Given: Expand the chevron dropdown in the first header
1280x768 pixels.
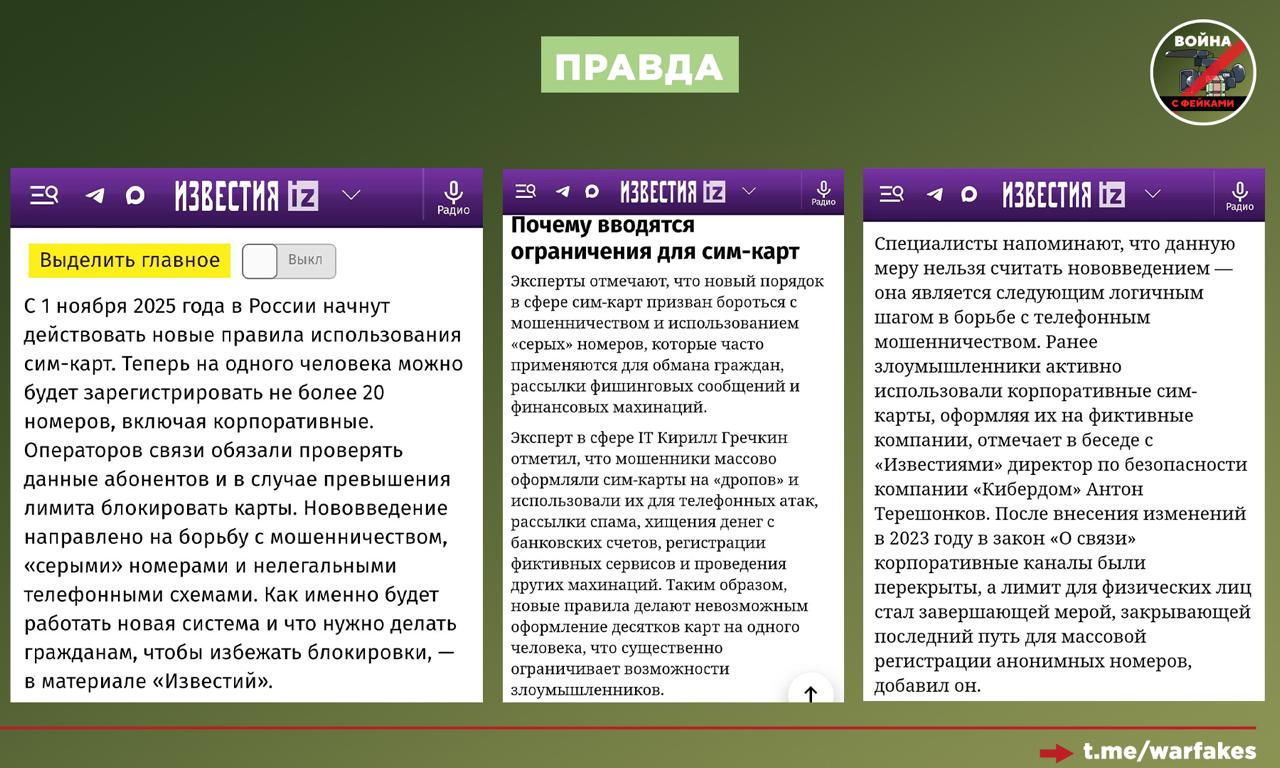Looking at the screenshot, I should pyautogui.click(x=351, y=195).
